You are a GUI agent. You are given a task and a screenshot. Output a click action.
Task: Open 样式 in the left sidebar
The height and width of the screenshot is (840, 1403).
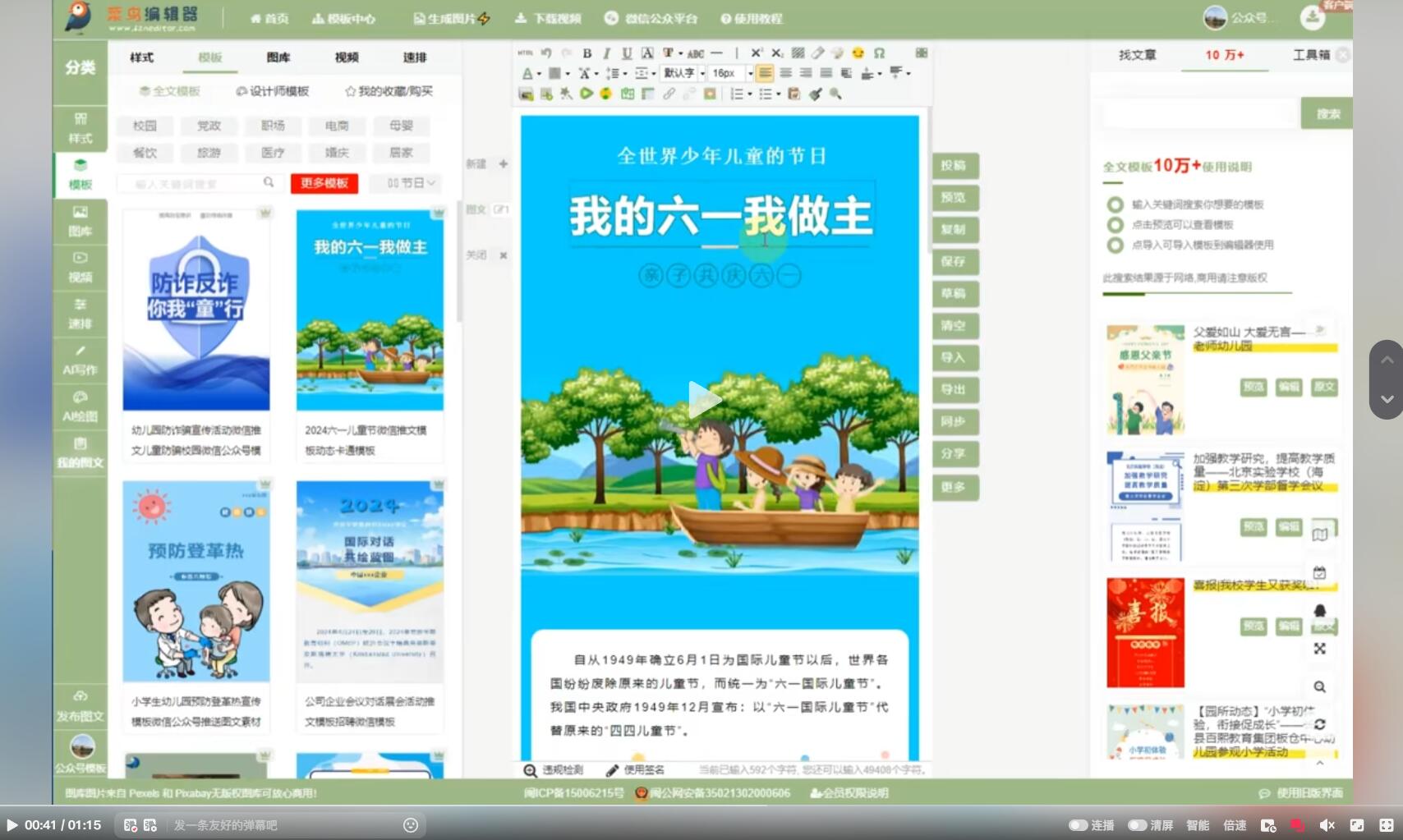(80, 129)
